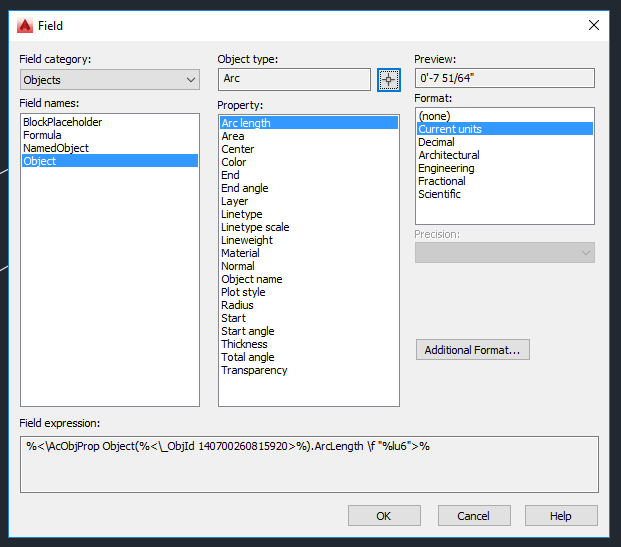Select the Lineweight property

[247, 240]
